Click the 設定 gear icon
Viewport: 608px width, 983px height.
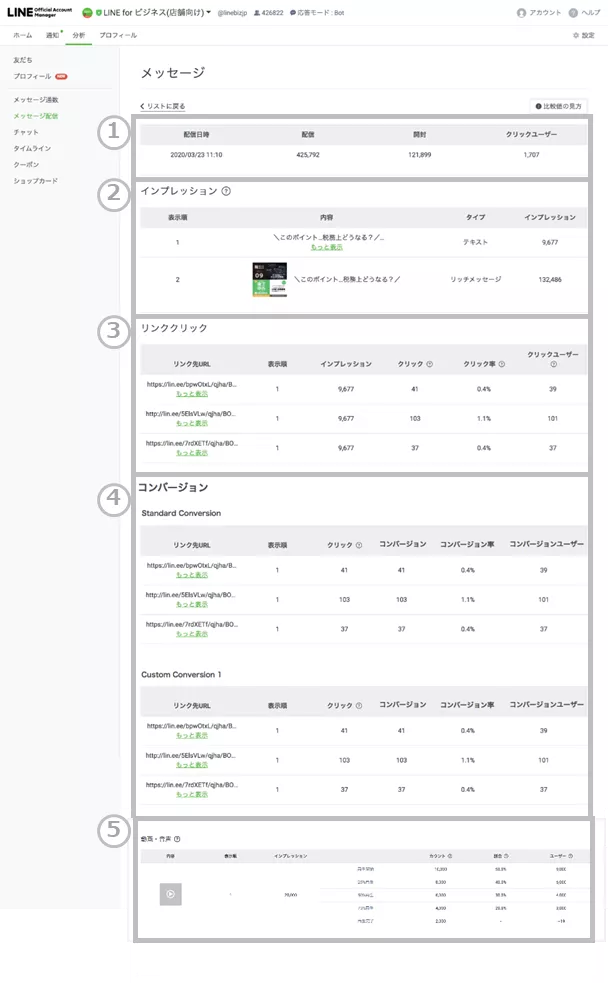(575, 35)
